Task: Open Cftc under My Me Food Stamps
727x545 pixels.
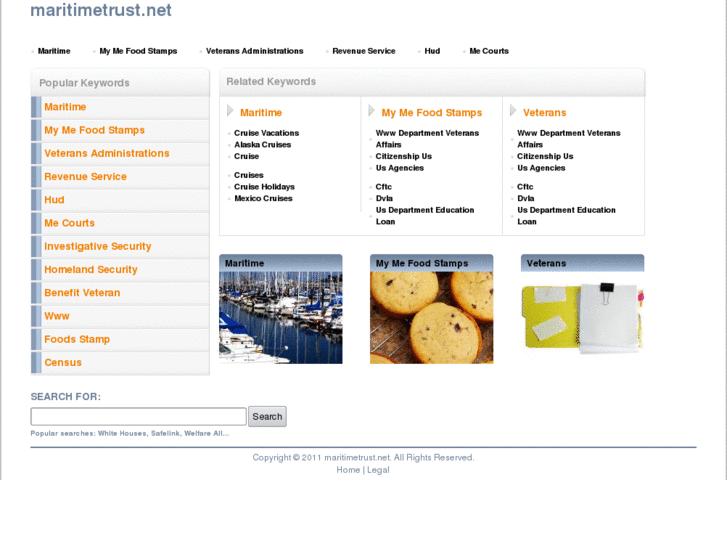Action: [383, 186]
